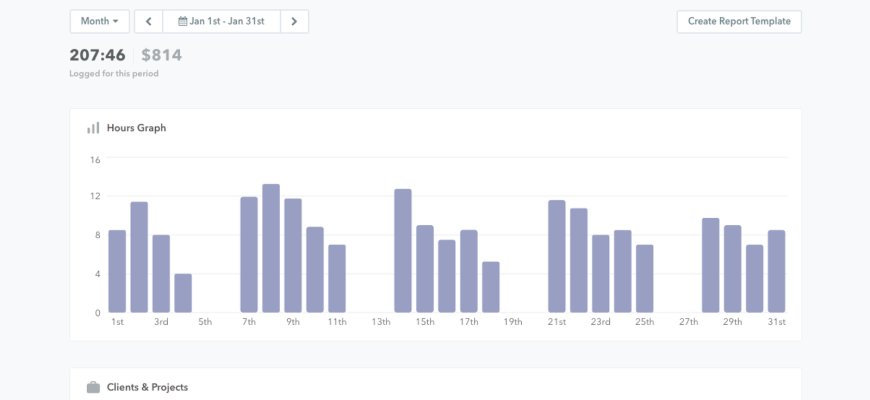Select the total logged time 207:46
870x400 pixels.
click(x=97, y=55)
